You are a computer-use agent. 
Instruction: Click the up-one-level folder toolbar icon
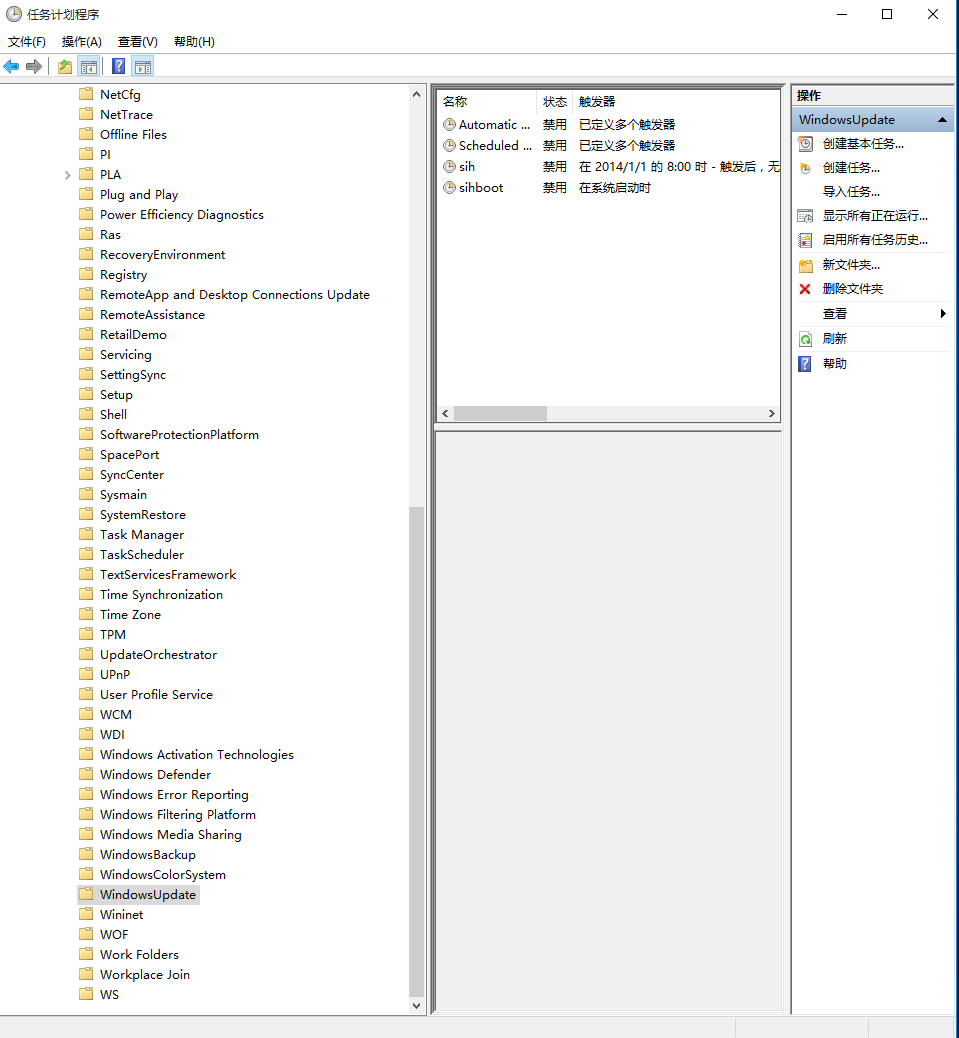coord(65,67)
